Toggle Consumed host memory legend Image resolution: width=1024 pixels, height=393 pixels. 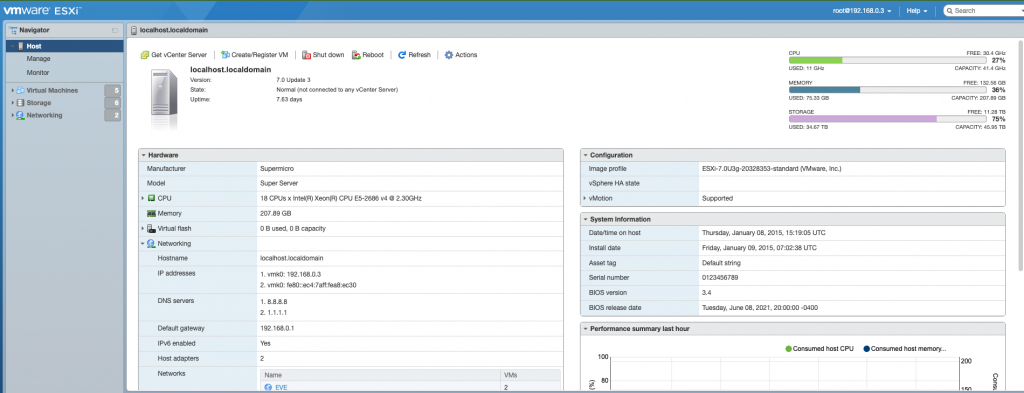904,349
